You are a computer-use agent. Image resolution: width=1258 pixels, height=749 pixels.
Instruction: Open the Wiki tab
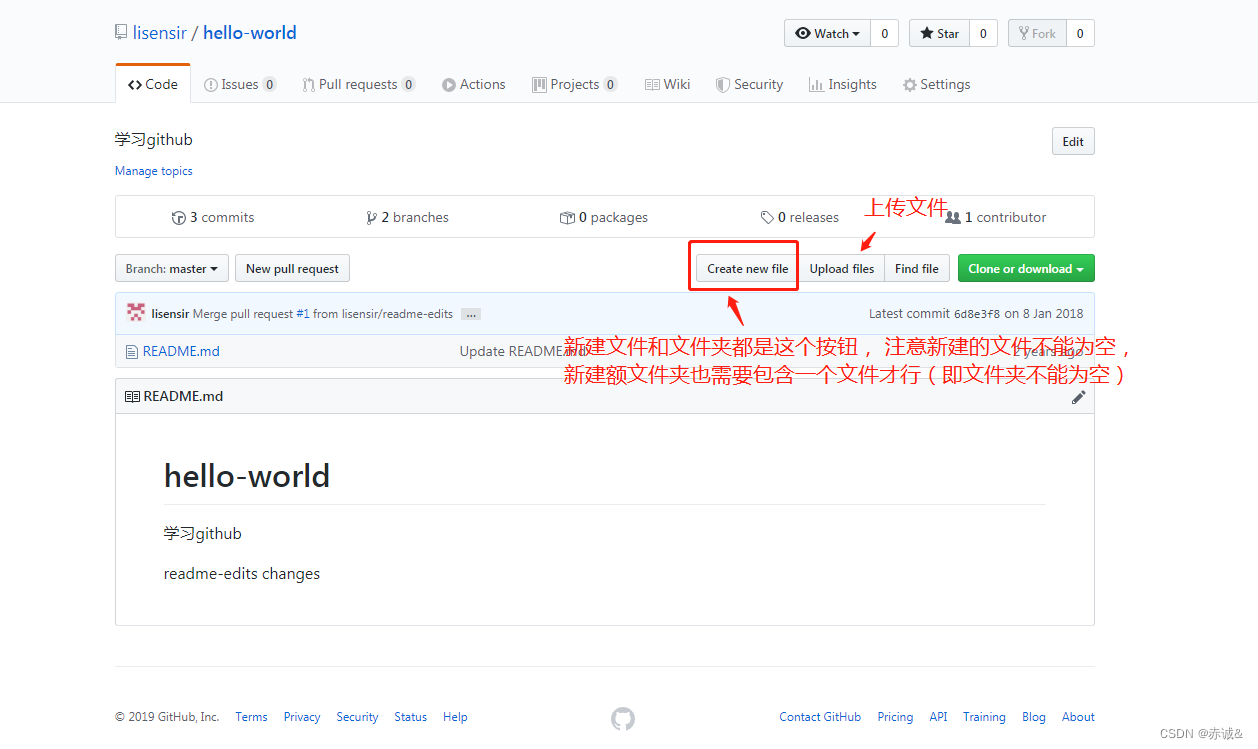point(668,84)
